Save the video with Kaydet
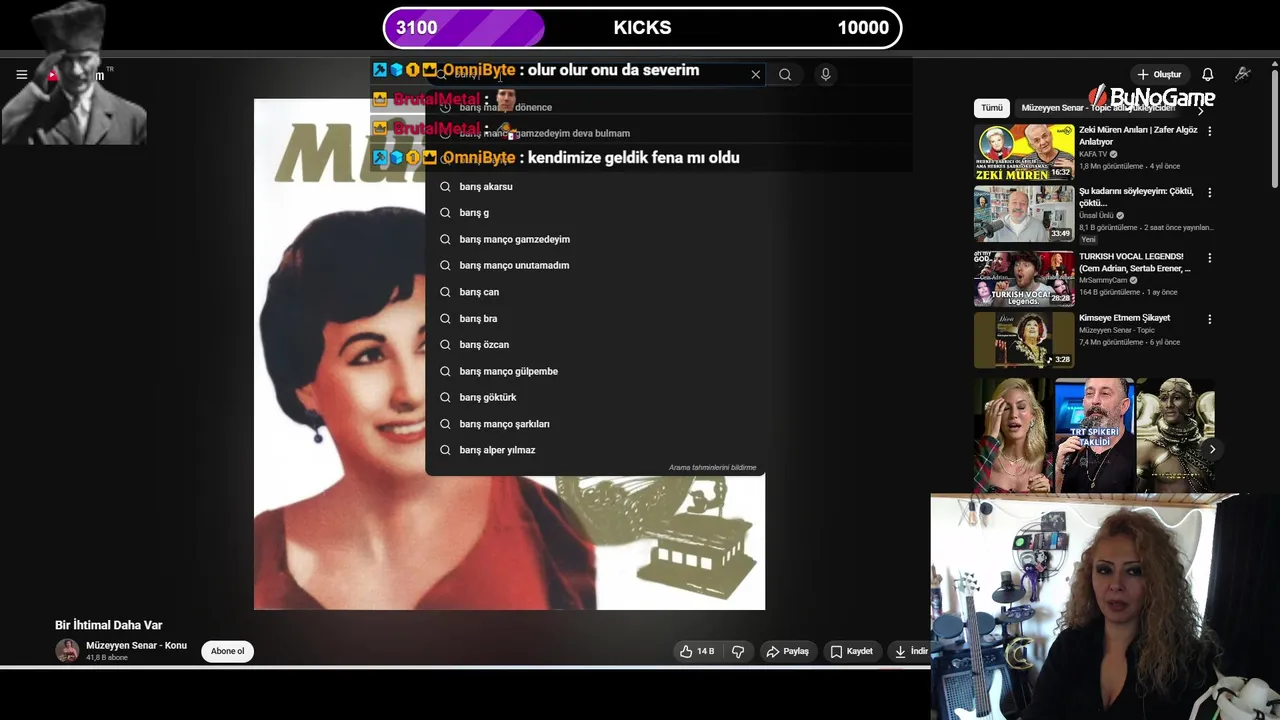Viewport: 1280px width, 720px height. tap(851, 651)
